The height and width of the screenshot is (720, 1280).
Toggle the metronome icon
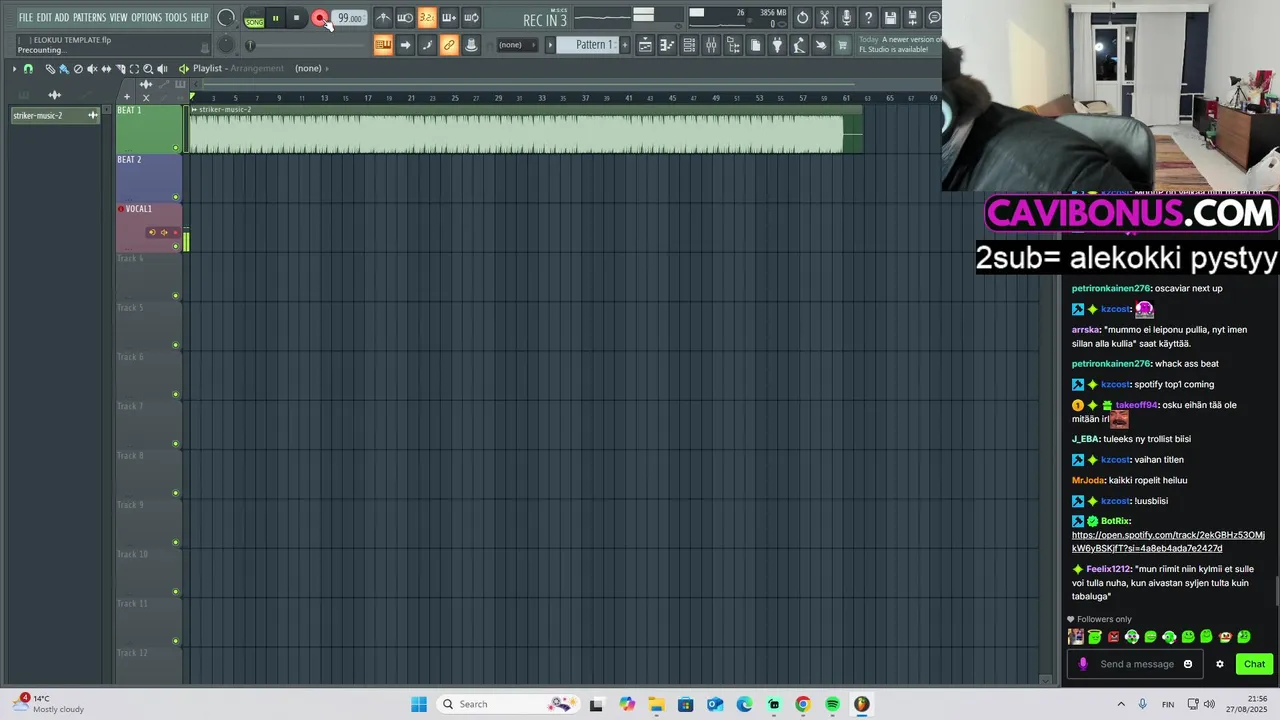point(383,18)
